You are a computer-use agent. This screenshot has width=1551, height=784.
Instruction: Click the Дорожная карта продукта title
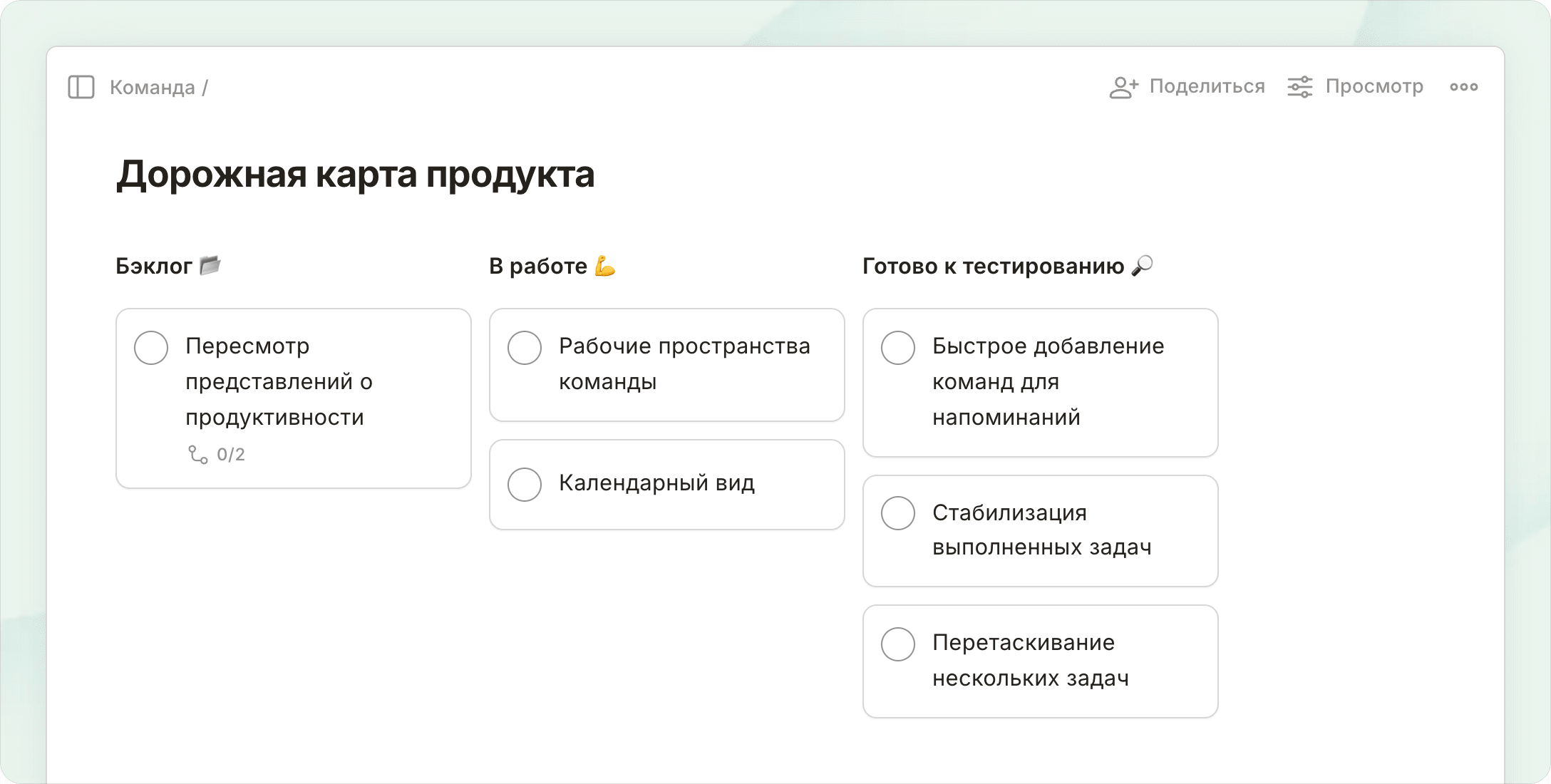pos(355,175)
